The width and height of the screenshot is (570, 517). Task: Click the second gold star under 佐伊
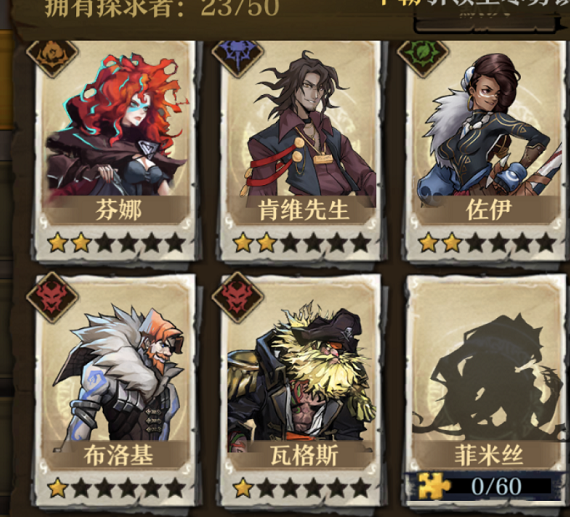451,243
